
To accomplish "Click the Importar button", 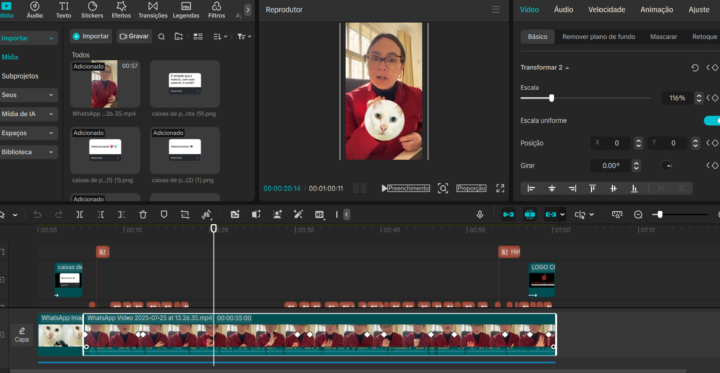I will (x=91, y=36).
